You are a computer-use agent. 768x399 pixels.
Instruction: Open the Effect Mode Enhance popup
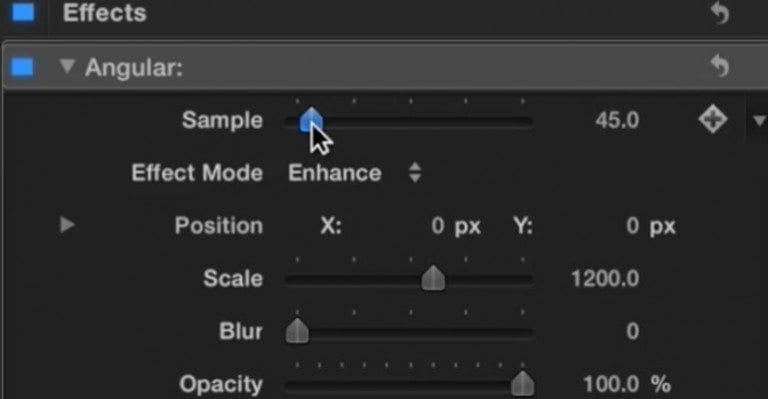coord(354,173)
